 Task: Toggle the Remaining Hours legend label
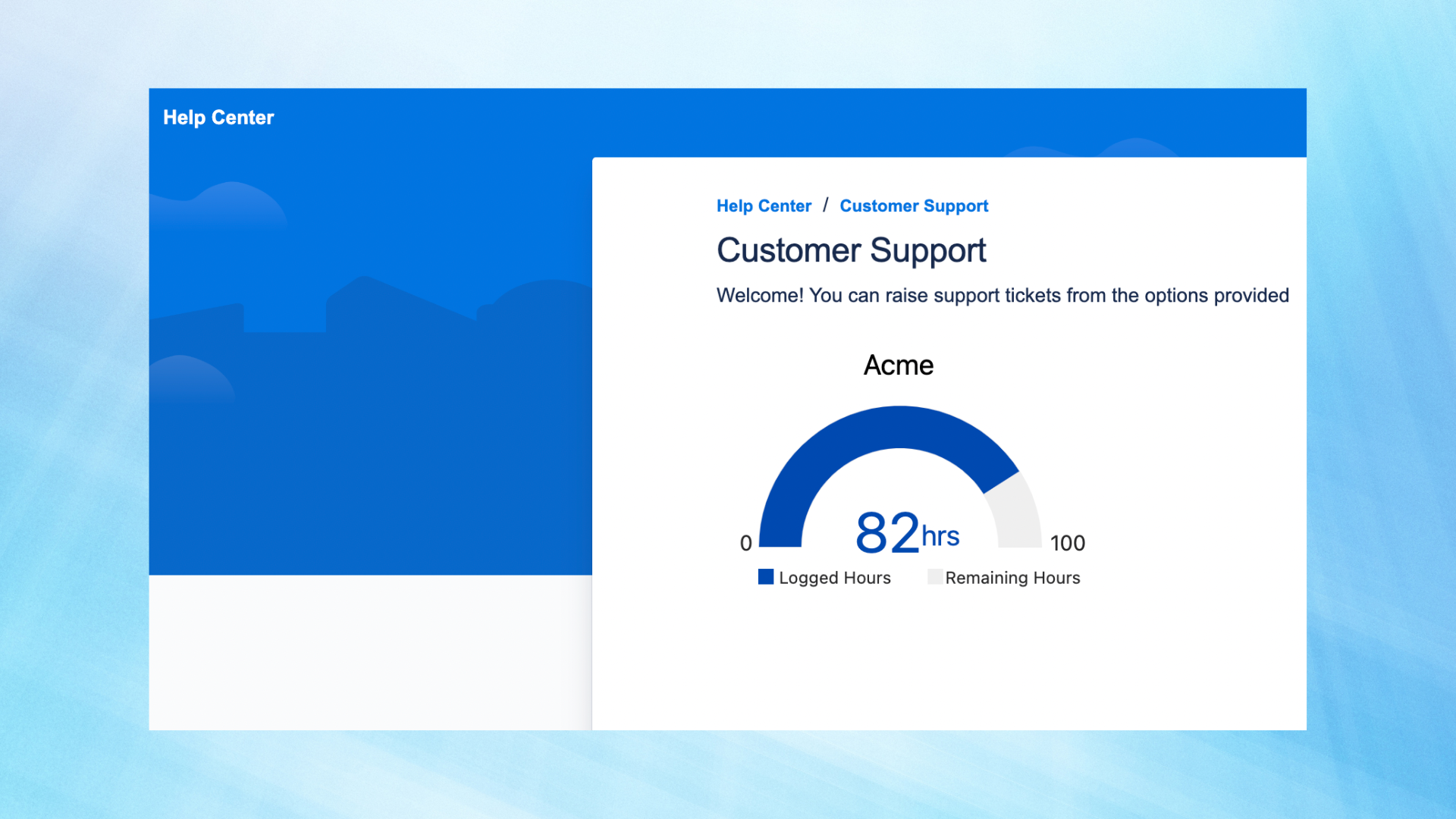(1012, 578)
